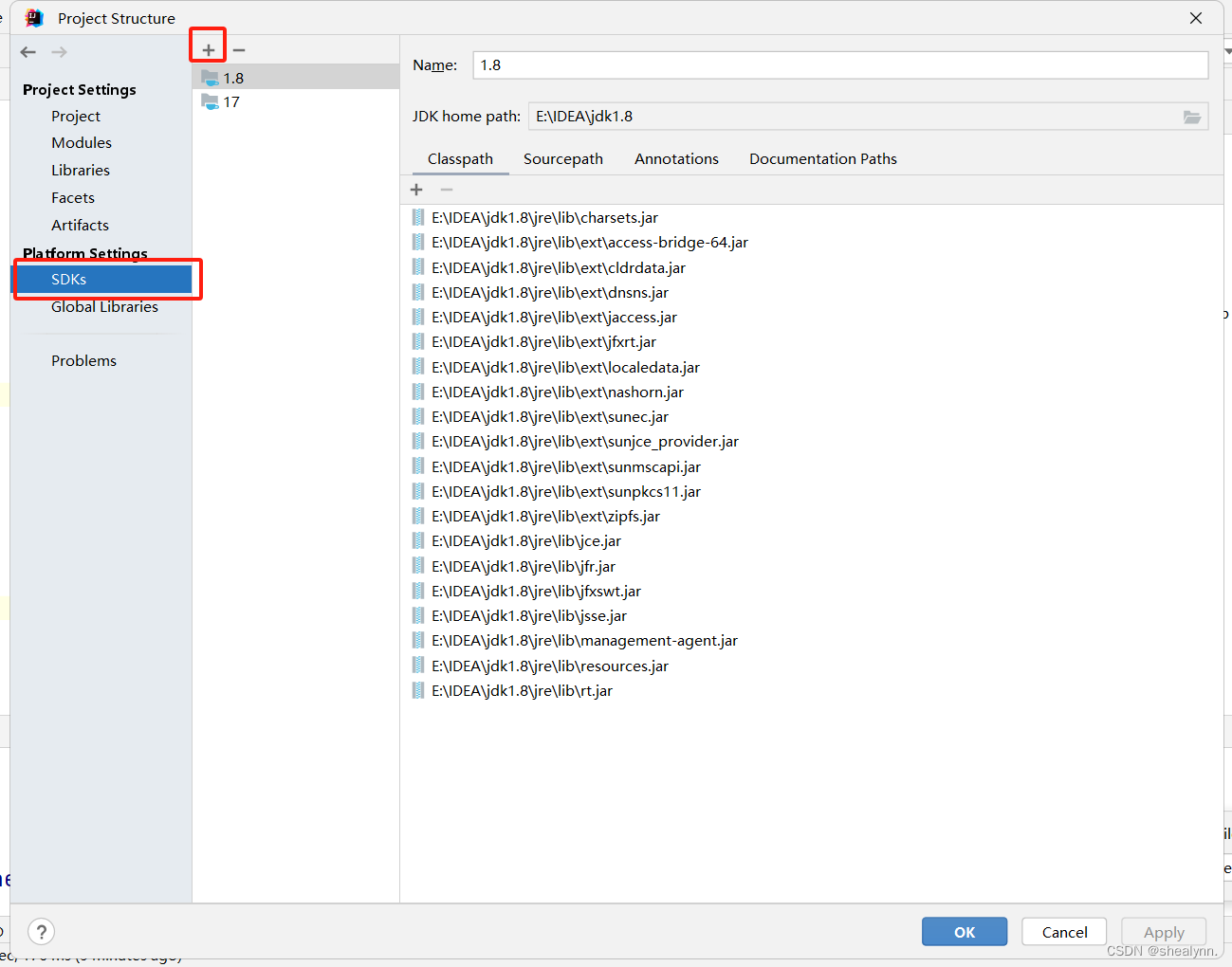Select Modules under Project Settings

pos(82,142)
